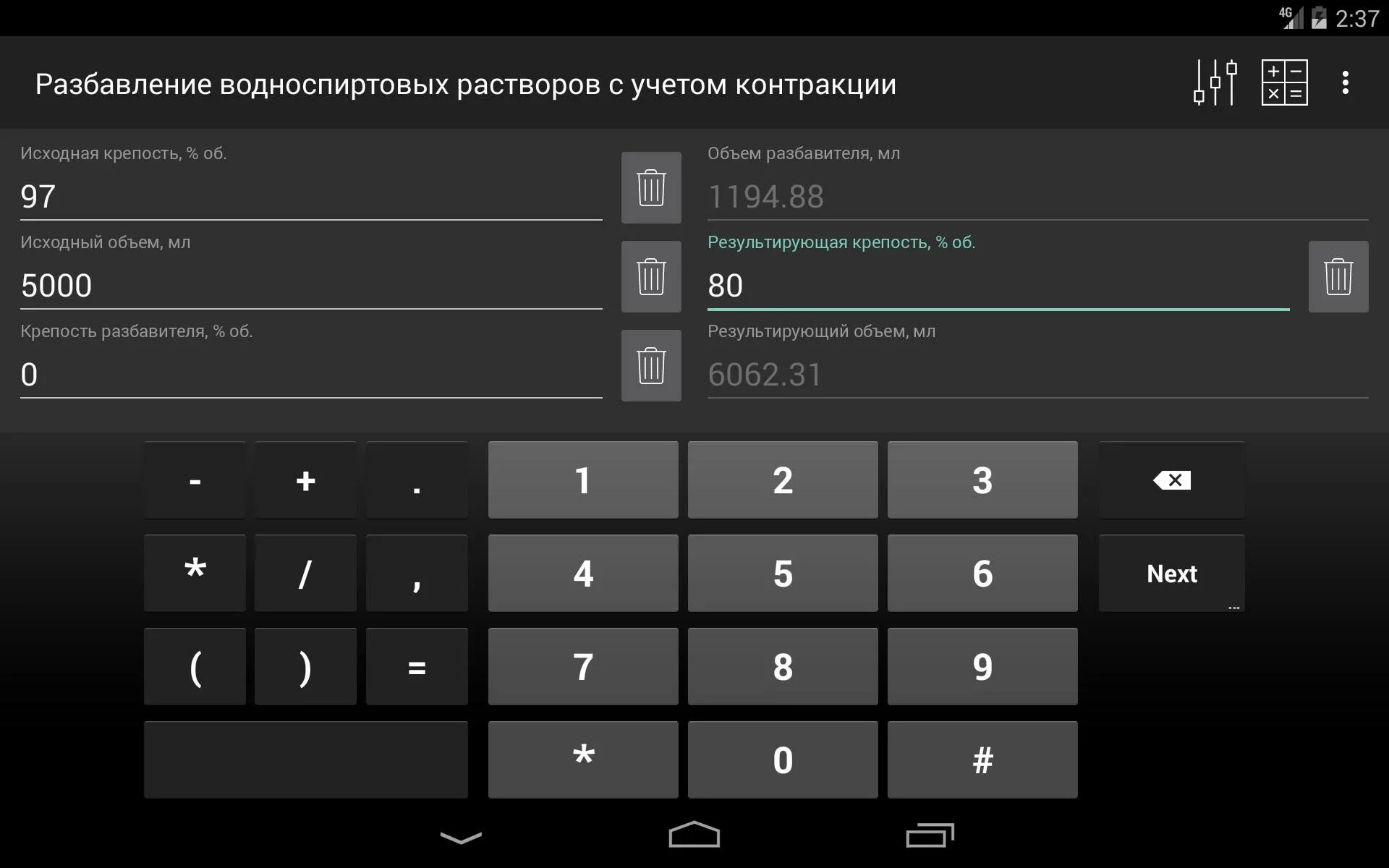Clear the крепость разбавителя field
Image resolution: width=1389 pixels, height=868 pixels.
coord(650,365)
